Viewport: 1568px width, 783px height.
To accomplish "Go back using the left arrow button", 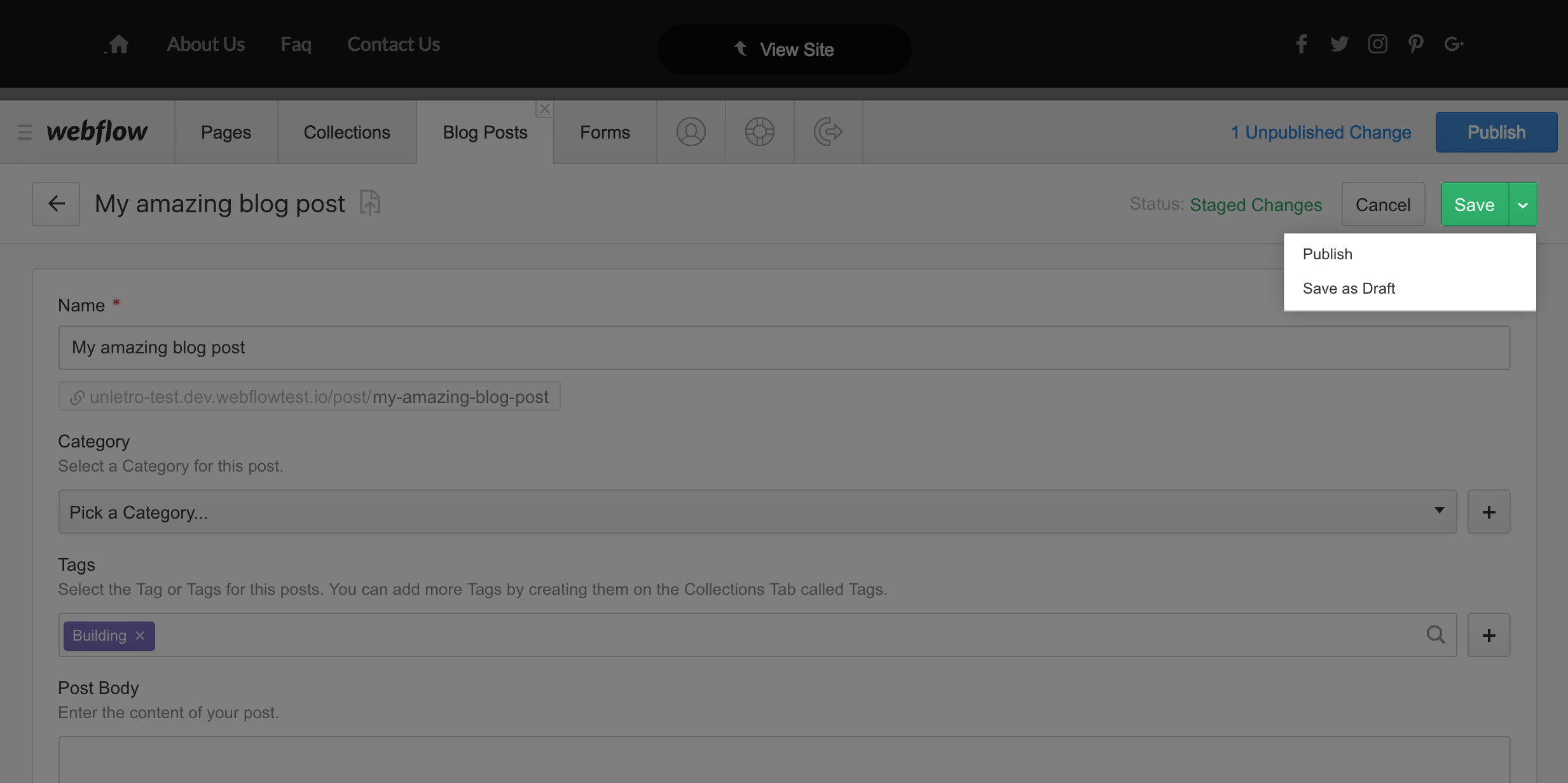I will point(56,204).
